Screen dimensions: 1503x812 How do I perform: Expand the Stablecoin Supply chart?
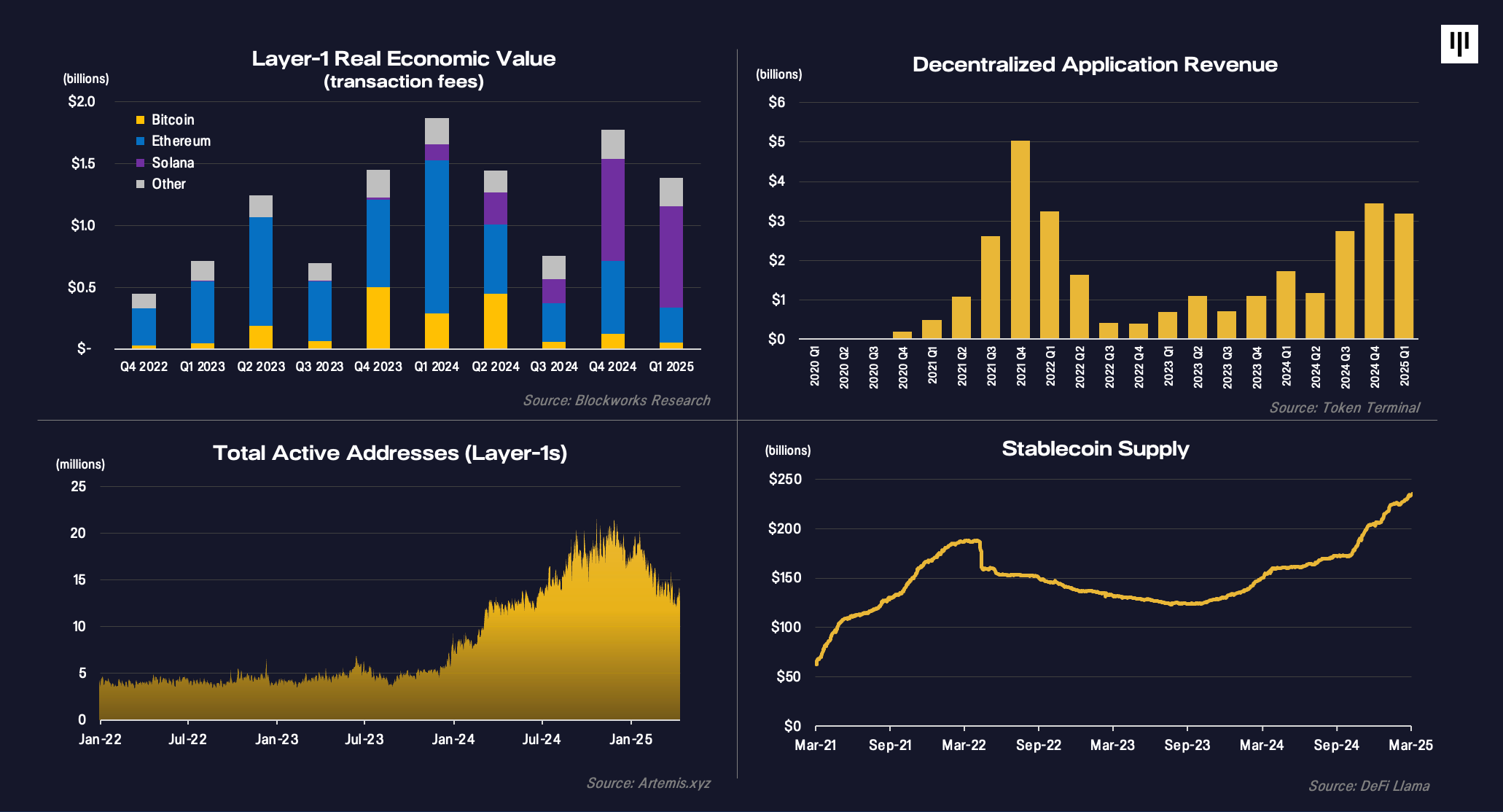click(x=1095, y=450)
